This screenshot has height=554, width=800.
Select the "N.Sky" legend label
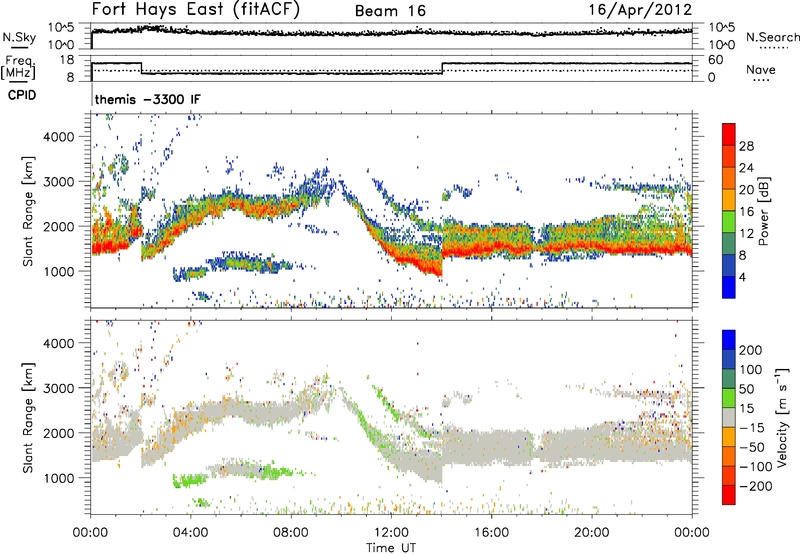19,37
